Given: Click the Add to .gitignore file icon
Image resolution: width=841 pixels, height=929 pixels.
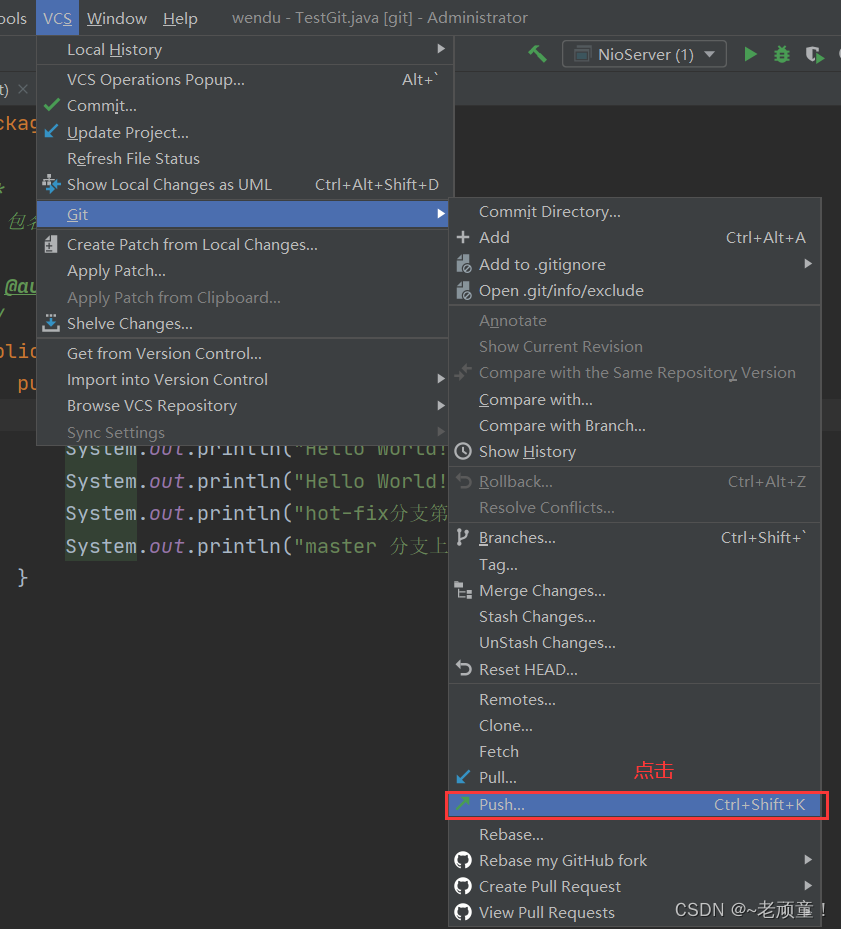Looking at the screenshot, I should click(463, 264).
